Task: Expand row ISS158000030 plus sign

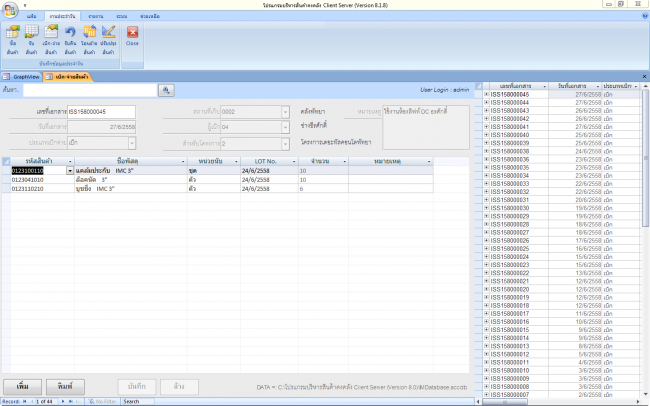Action: click(486, 208)
